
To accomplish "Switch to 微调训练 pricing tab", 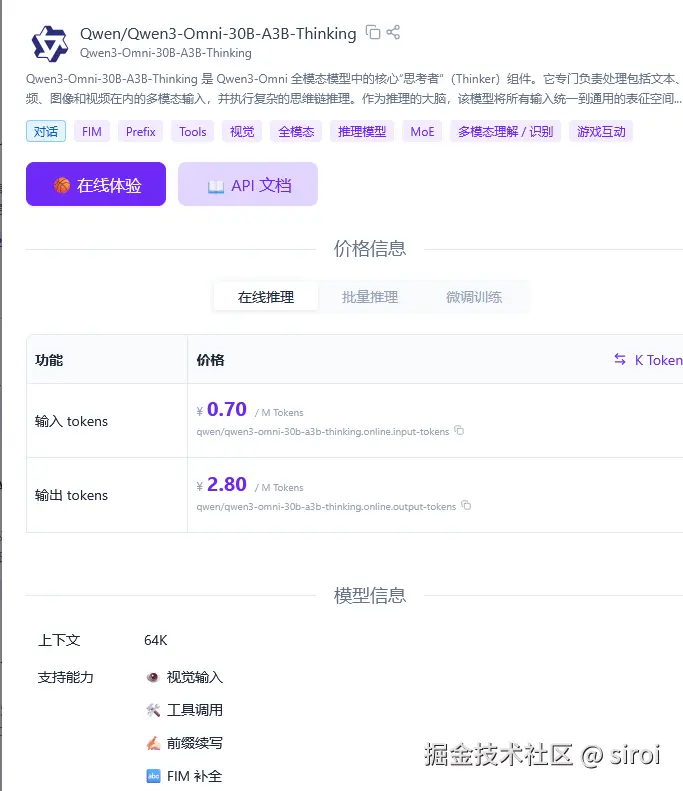I will (x=474, y=297).
